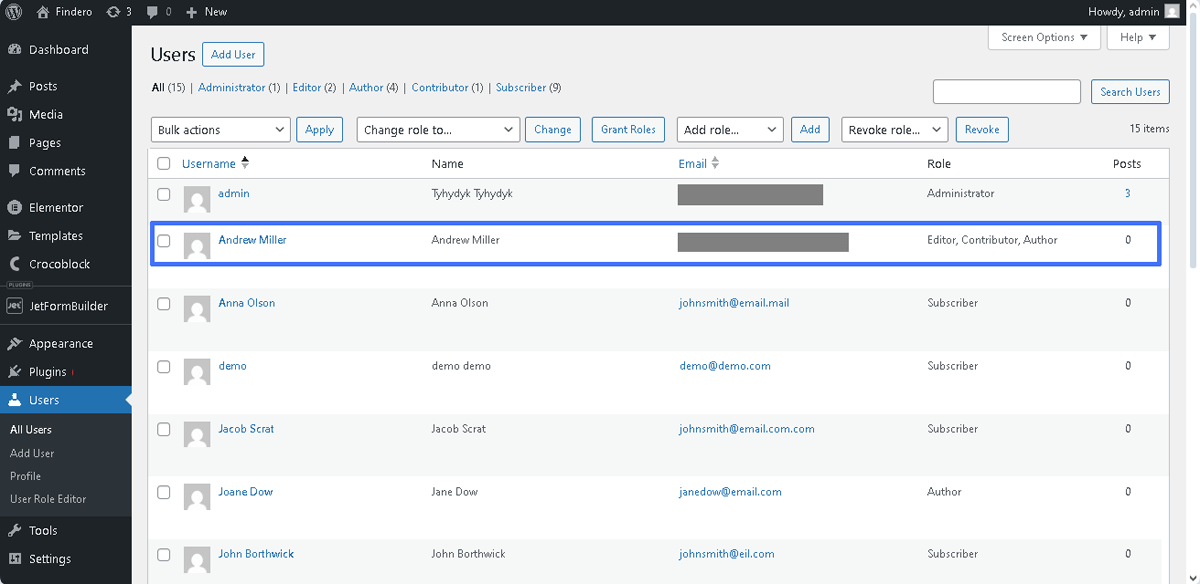1200x584 pixels.
Task: Check the Andrew Miller row checkbox
Action: 164,240
